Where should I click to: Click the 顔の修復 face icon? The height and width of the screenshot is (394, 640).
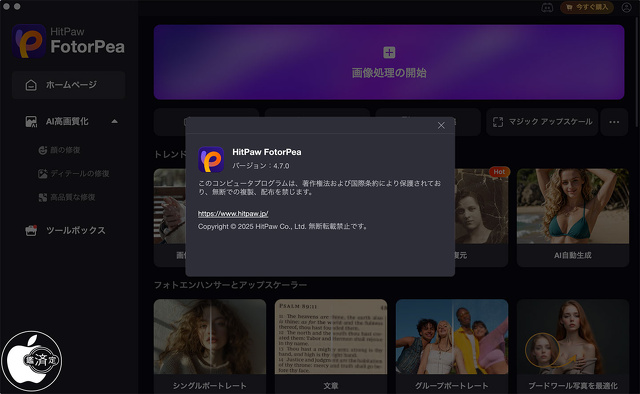[43, 150]
